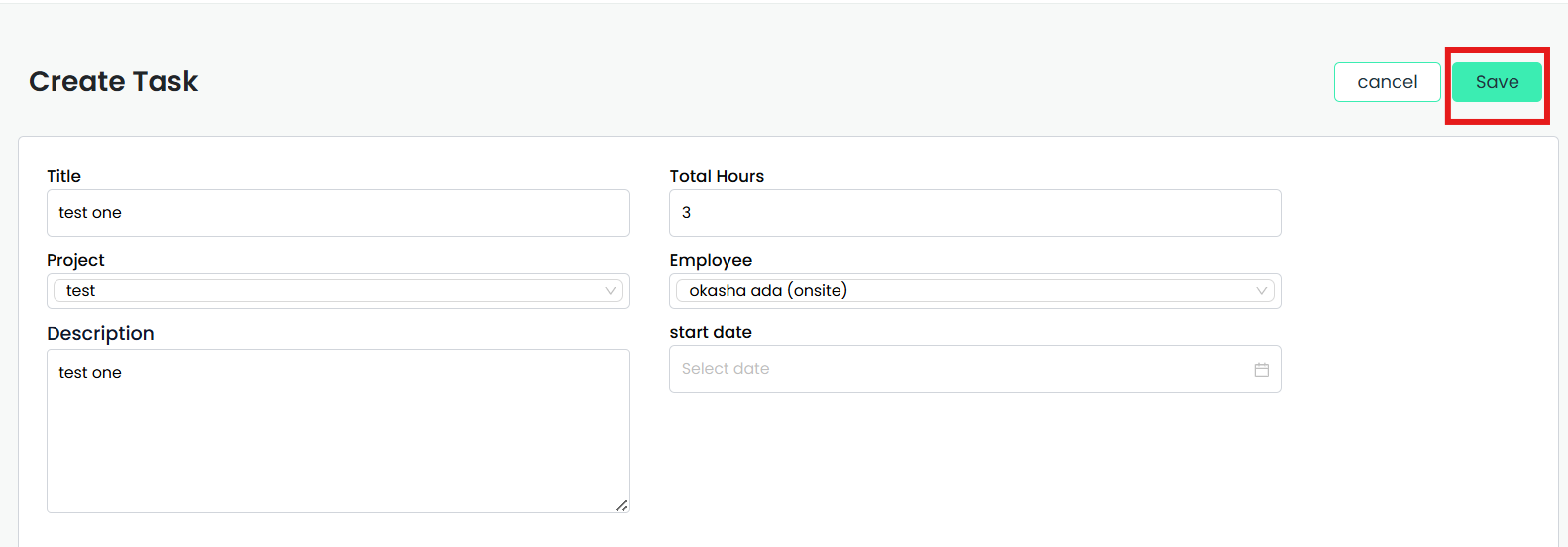Click the Save button
This screenshot has width=1568, height=547.
(1497, 82)
